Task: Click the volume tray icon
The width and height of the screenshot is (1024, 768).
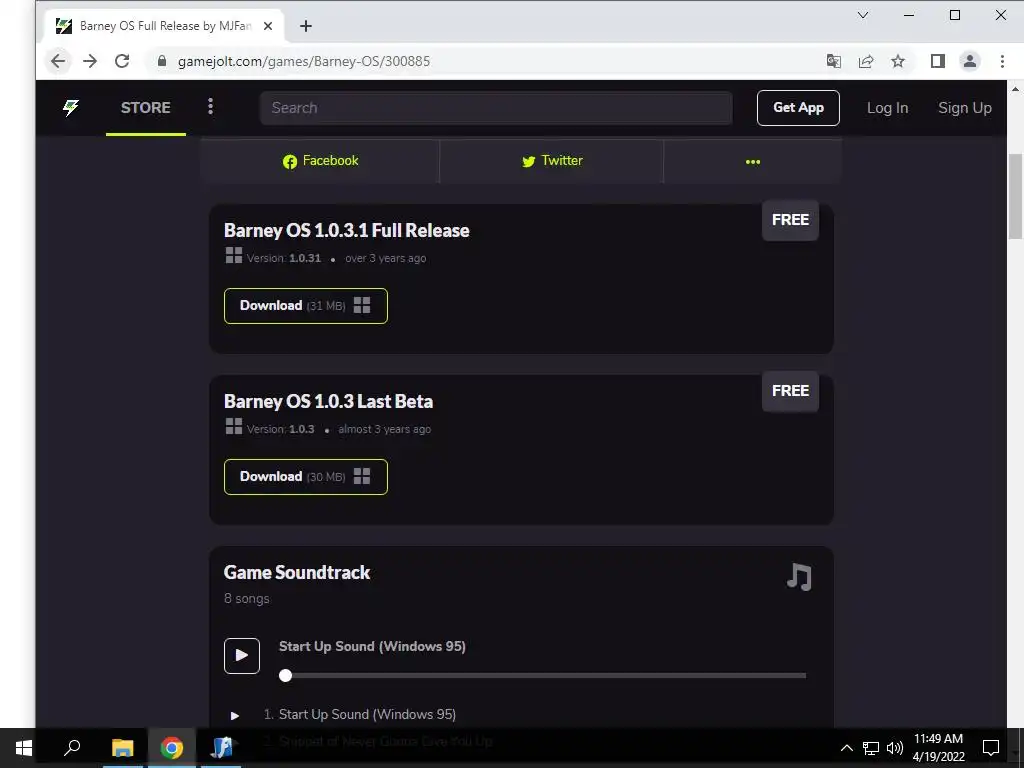Action: 895,748
